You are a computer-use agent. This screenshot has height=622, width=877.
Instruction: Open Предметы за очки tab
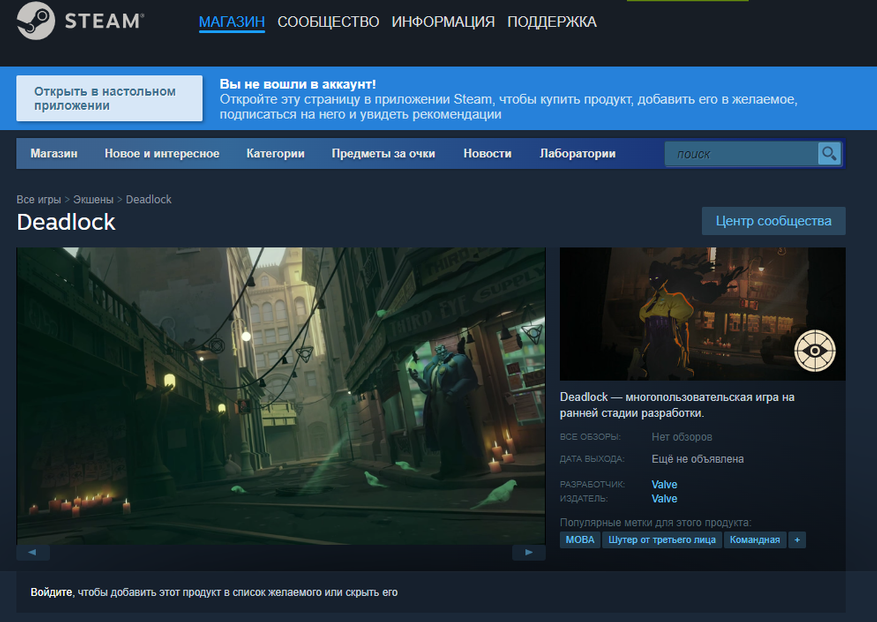pyautogui.click(x=383, y=154)
